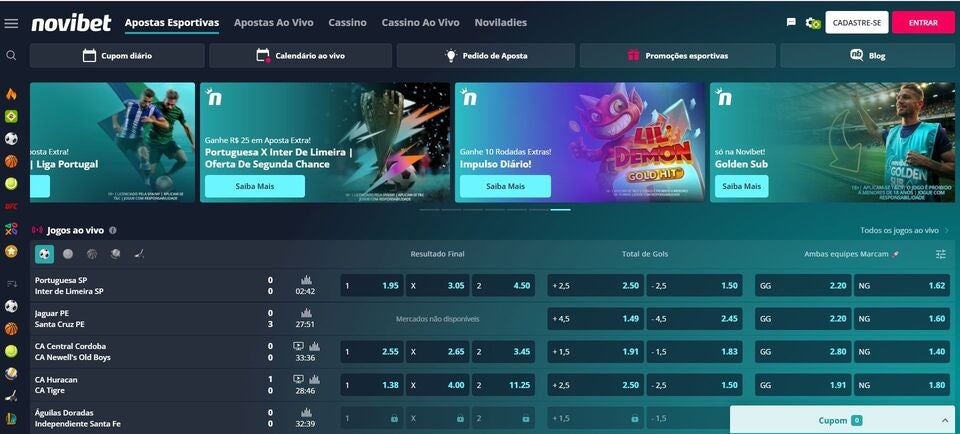Open the Cassino tab

click(x=347, y=23)
